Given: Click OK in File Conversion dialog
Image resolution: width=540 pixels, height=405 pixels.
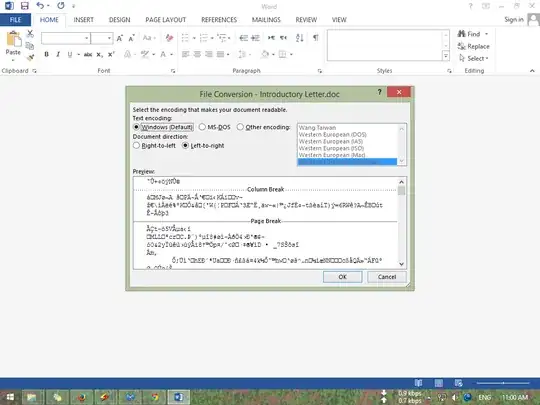Looking at the screenshot, I should (x=342, y=277).
